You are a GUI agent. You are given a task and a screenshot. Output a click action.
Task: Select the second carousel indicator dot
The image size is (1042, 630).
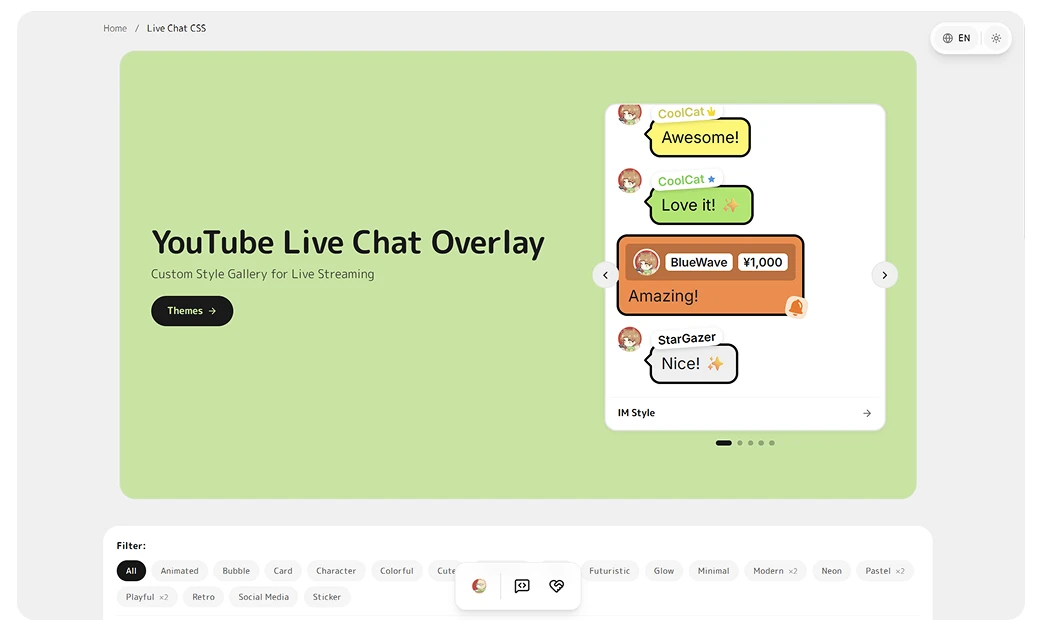740,443
